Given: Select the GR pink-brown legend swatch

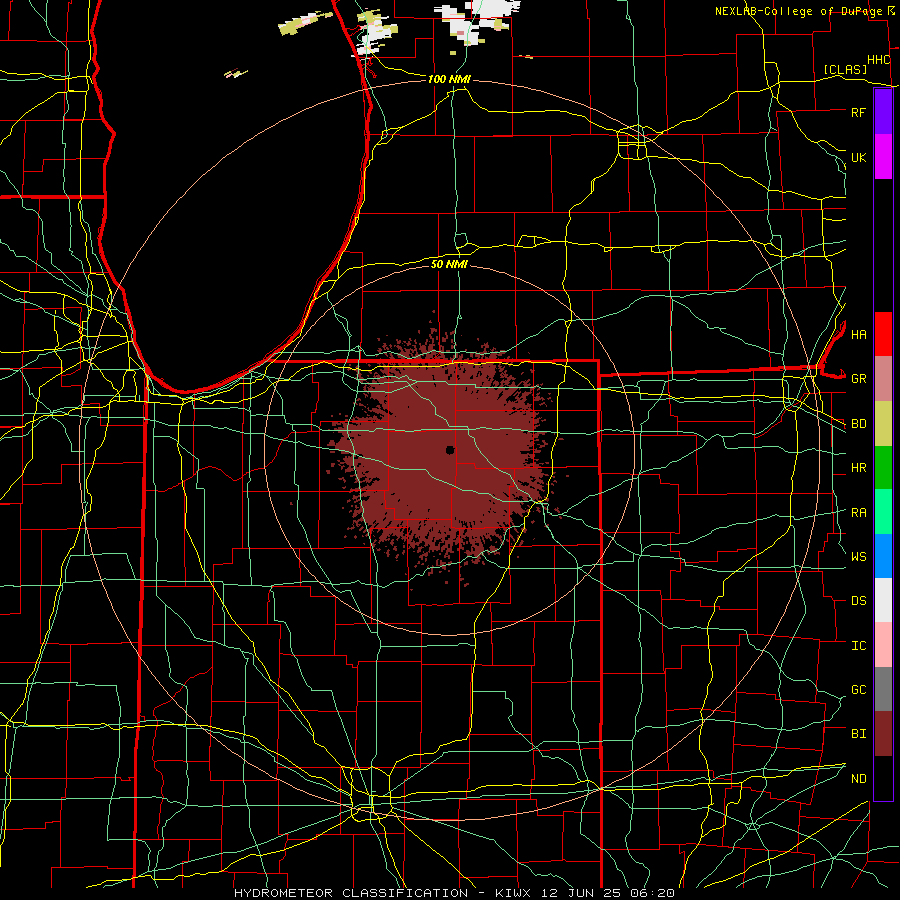Looking at the screenshot, I should coord(883,379).
